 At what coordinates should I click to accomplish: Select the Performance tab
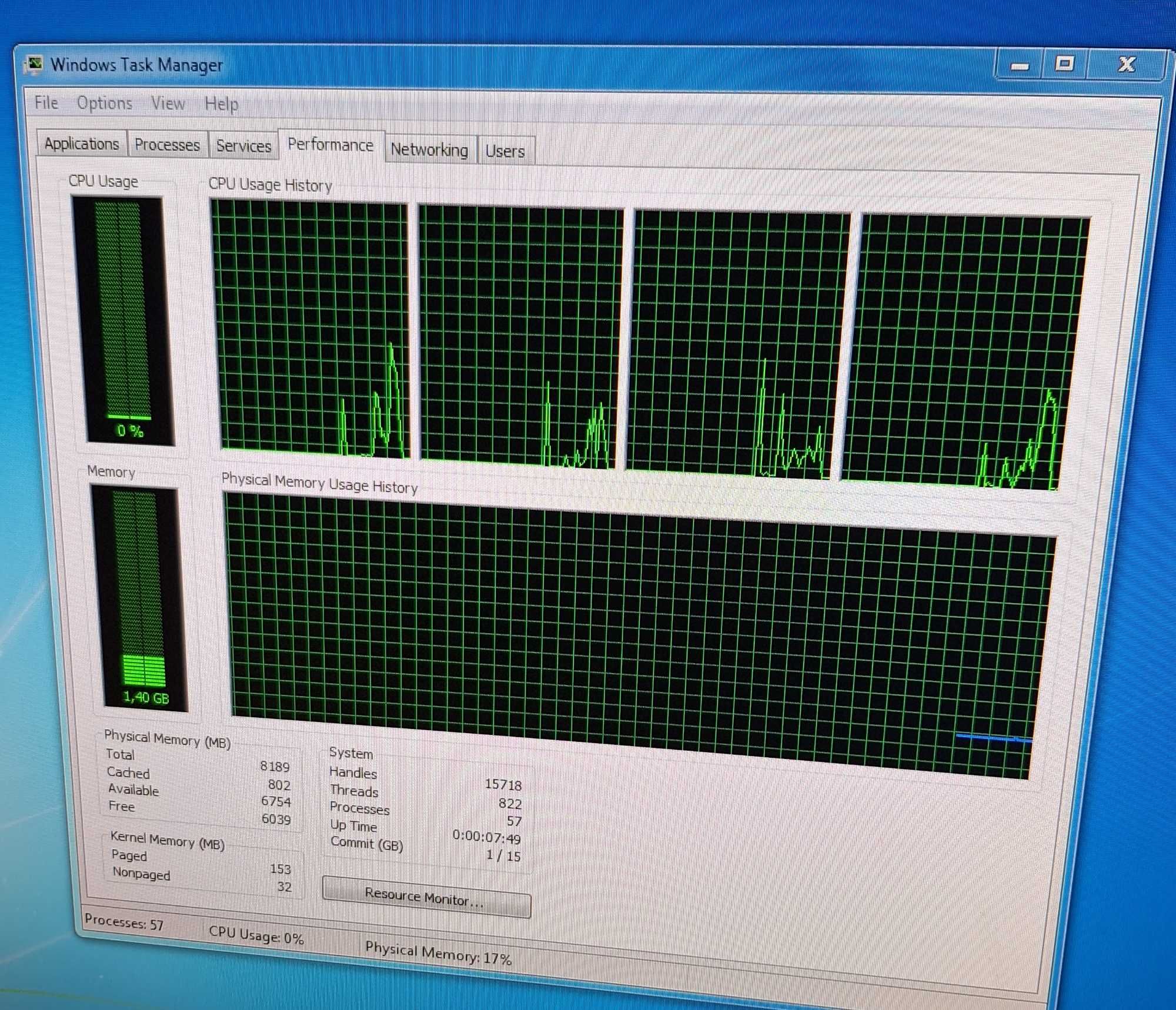(330, 145)
